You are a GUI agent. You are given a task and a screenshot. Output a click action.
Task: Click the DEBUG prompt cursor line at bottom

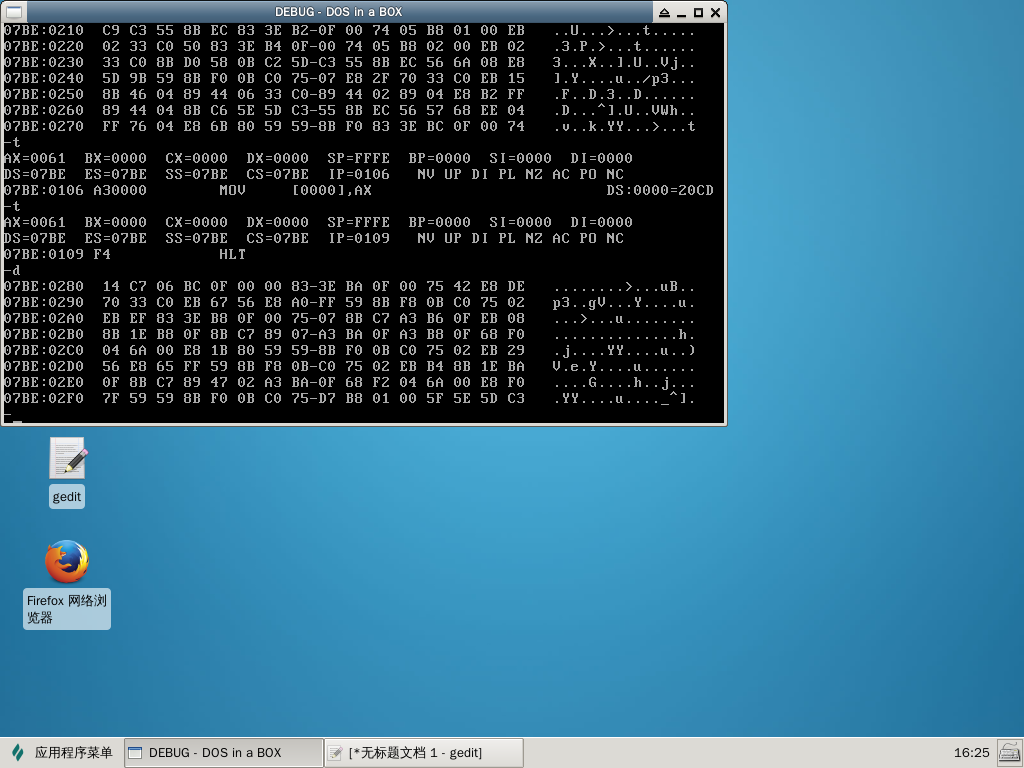click(x=12, y=415)
